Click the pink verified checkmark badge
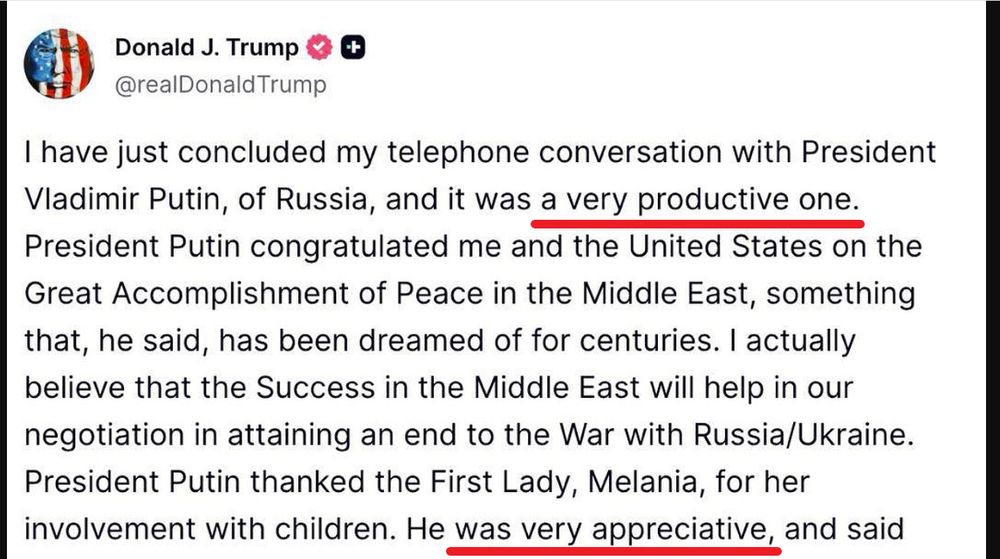 [x=320, y=47]
